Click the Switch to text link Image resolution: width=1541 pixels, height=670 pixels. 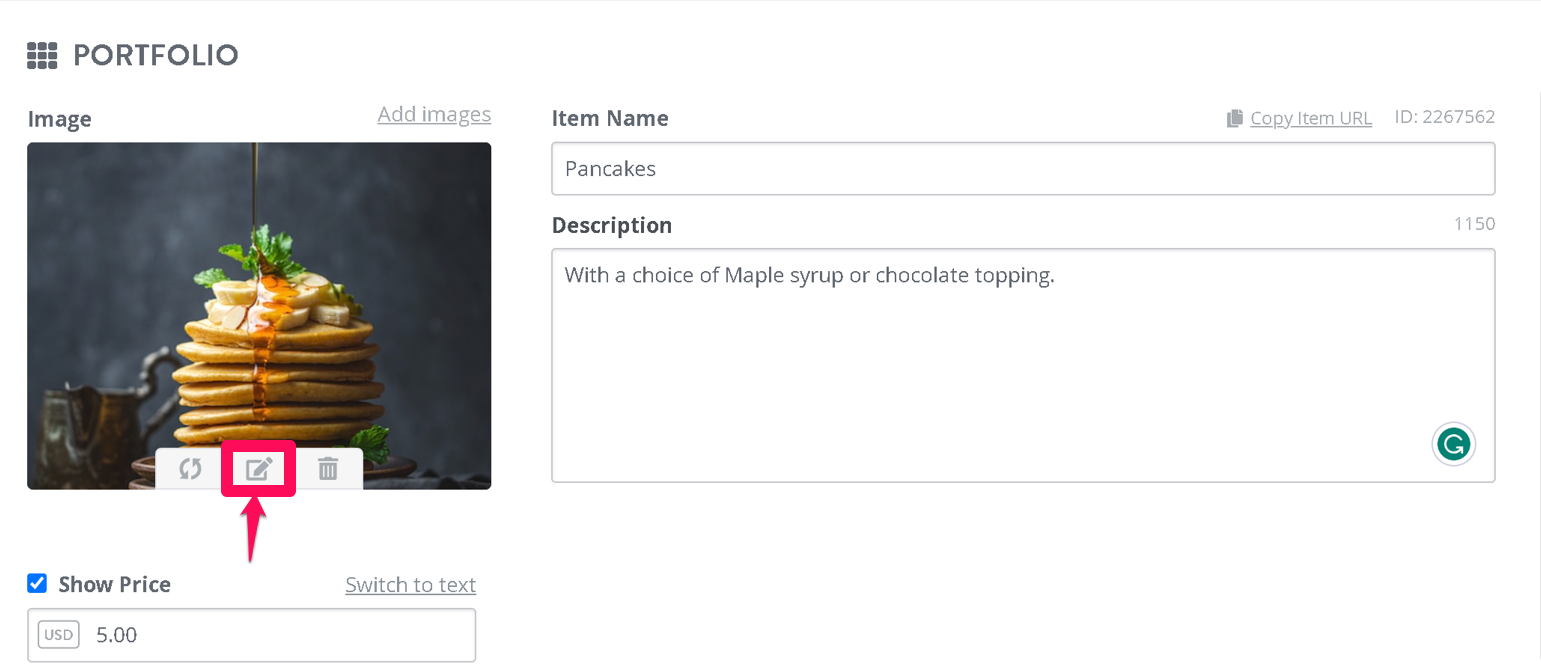410,585
